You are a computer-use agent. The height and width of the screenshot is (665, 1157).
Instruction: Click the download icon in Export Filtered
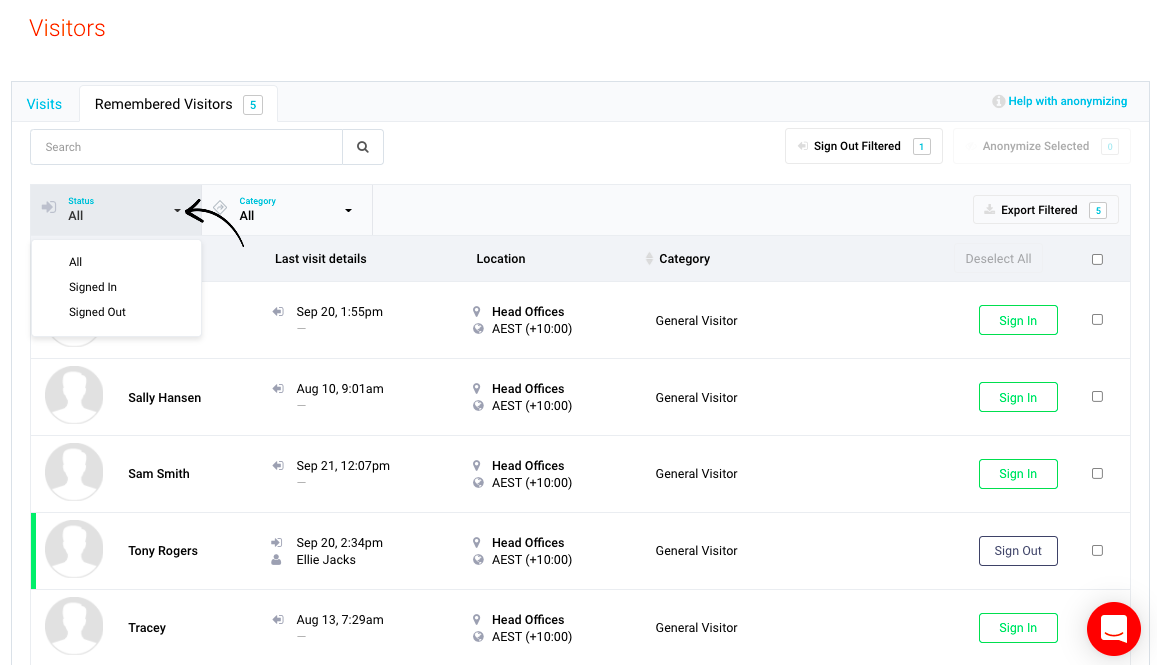[x=990, y=210]
